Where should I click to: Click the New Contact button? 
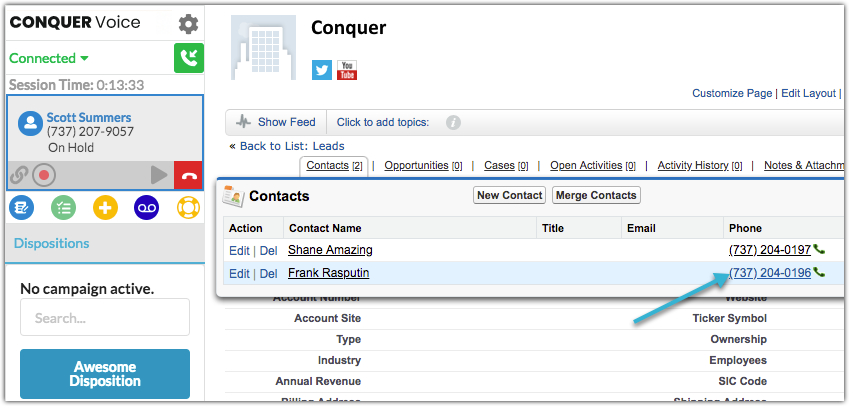(510, 195)
